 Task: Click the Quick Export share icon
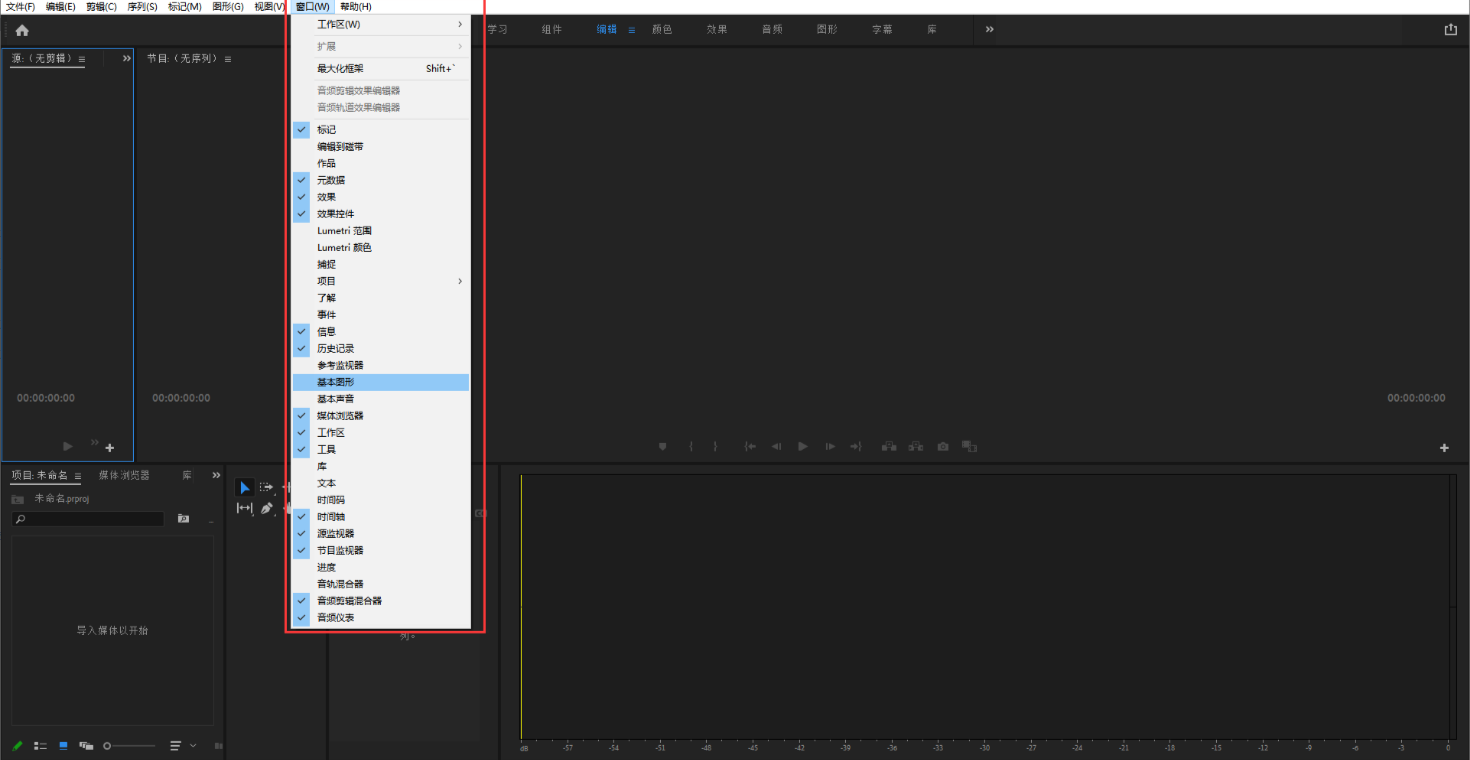click(1451, 30)
